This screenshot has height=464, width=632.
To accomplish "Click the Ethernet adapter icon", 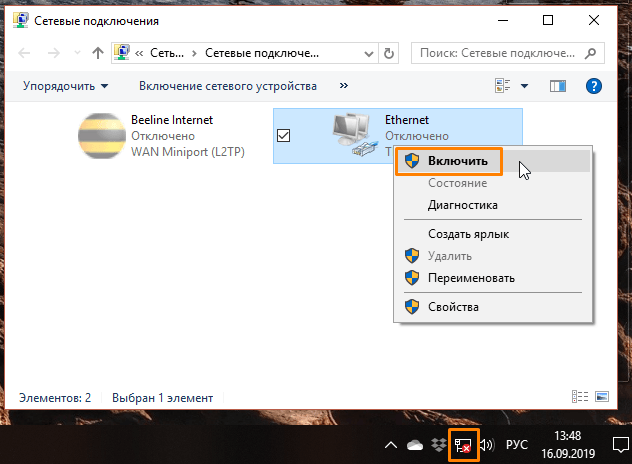I will [x=356, y=134].
